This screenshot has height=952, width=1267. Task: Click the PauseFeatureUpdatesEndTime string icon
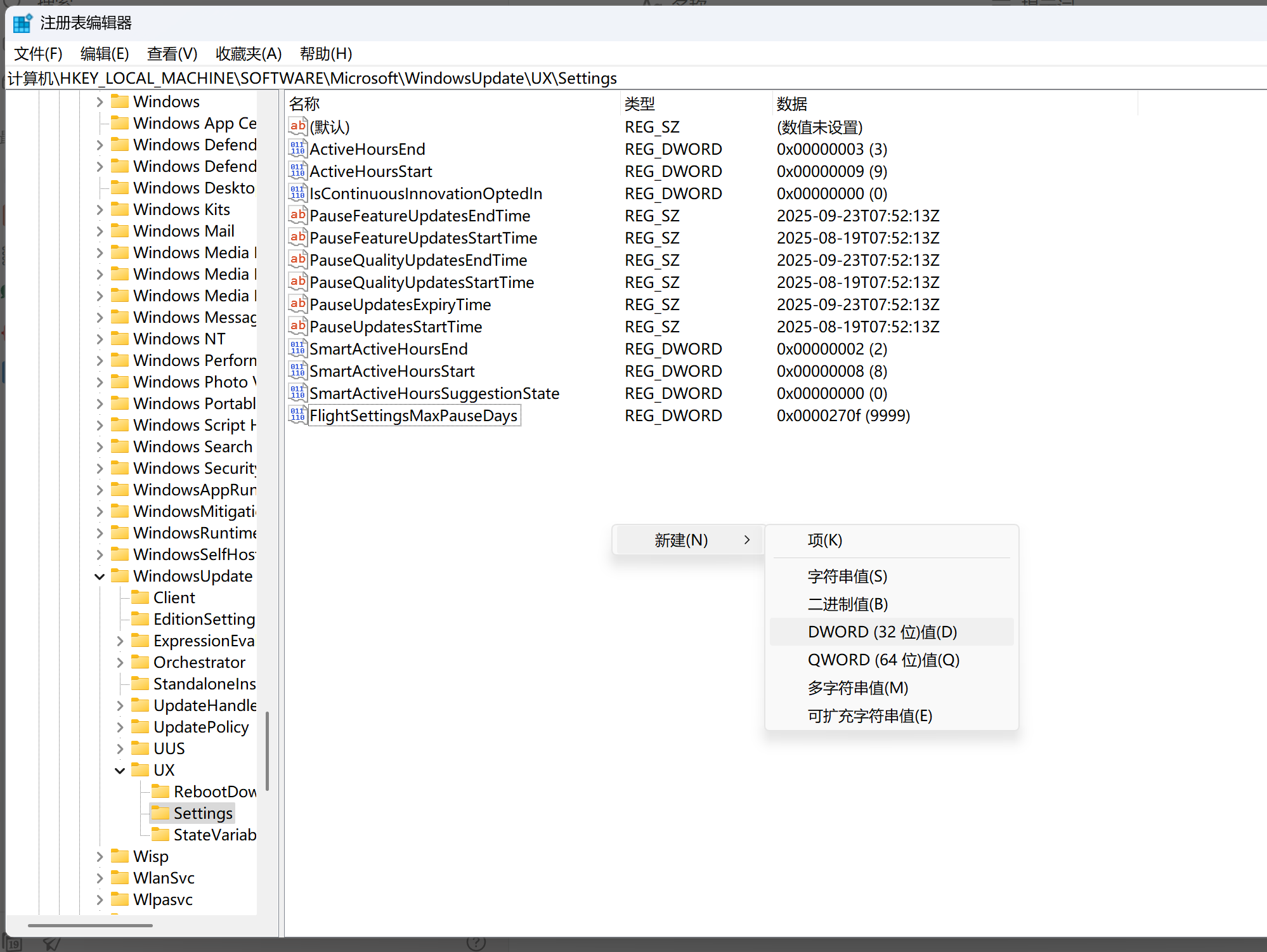pyautogui.click(x=297, y=215)
